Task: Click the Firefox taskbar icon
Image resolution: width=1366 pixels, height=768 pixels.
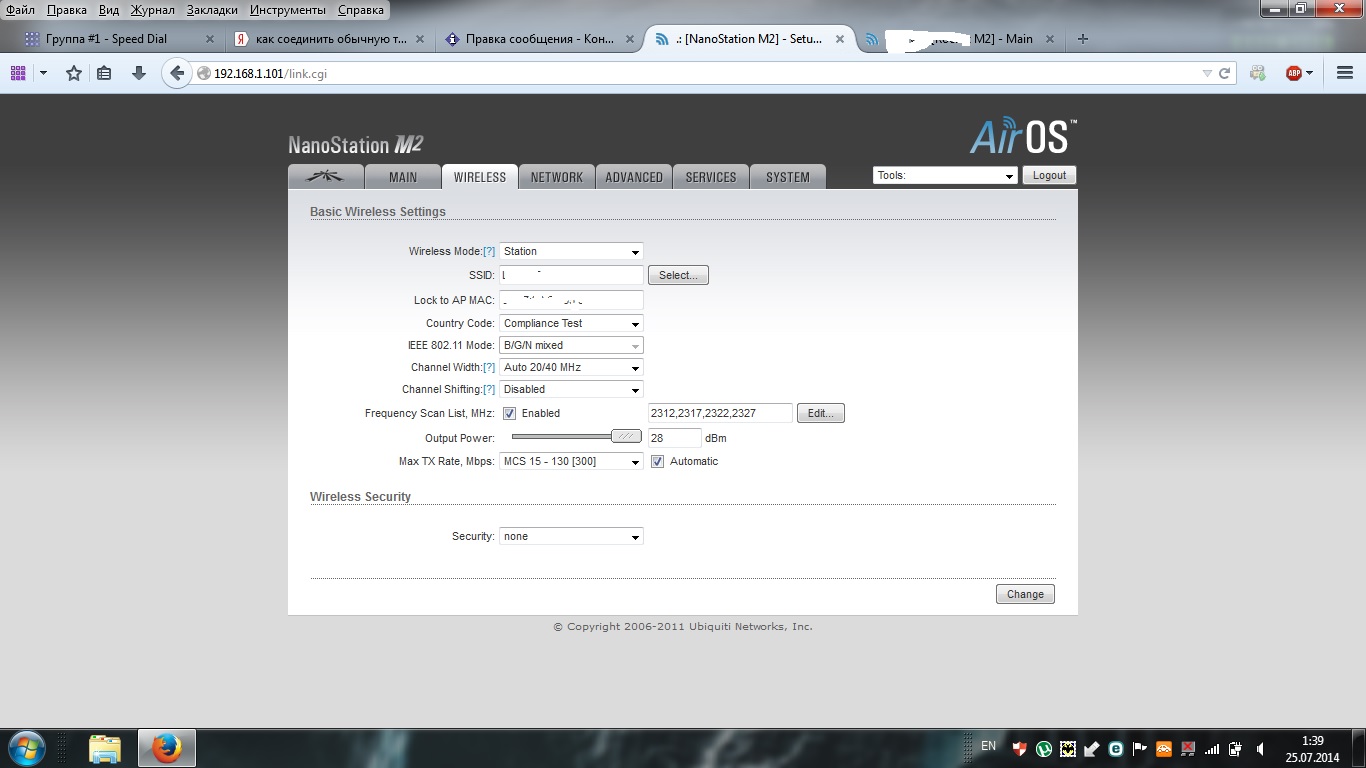Action: click(166, 748)
